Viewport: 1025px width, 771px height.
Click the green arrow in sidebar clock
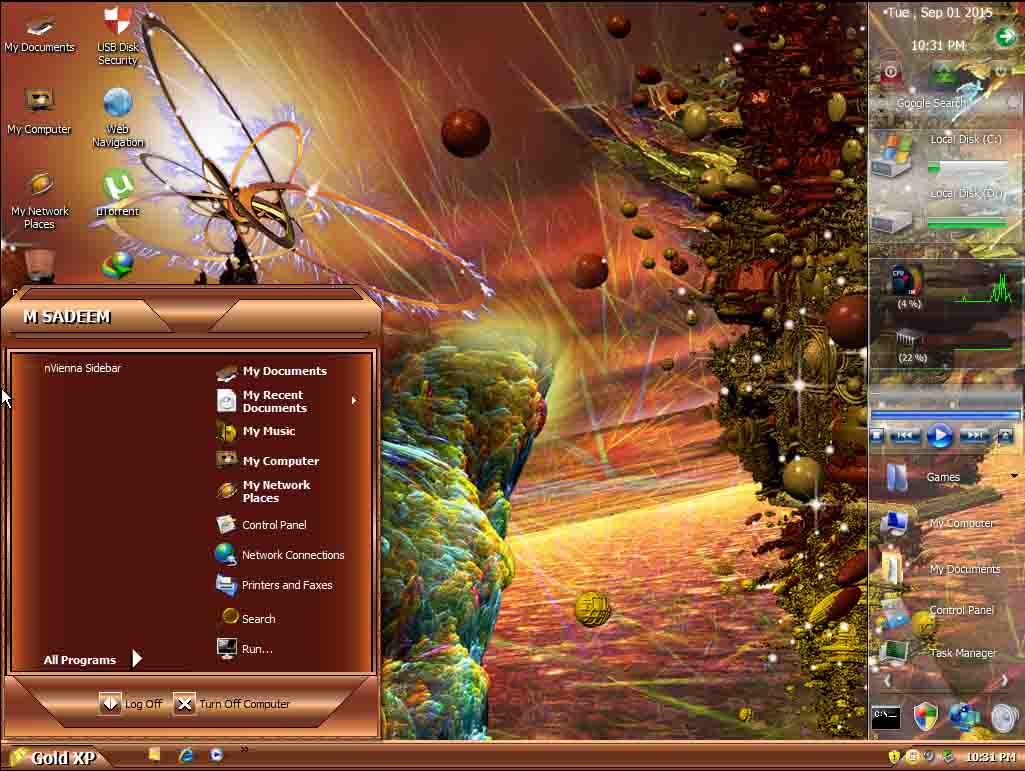coord(1005,36)
